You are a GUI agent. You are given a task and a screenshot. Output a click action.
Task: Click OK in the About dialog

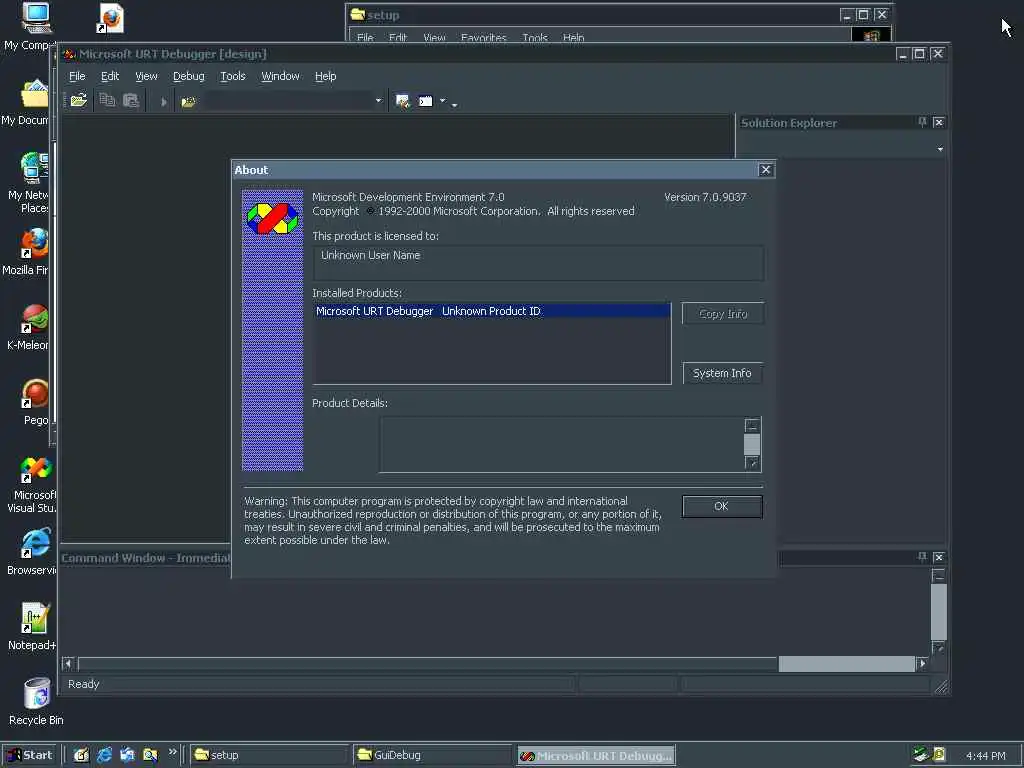click(722, 506)
